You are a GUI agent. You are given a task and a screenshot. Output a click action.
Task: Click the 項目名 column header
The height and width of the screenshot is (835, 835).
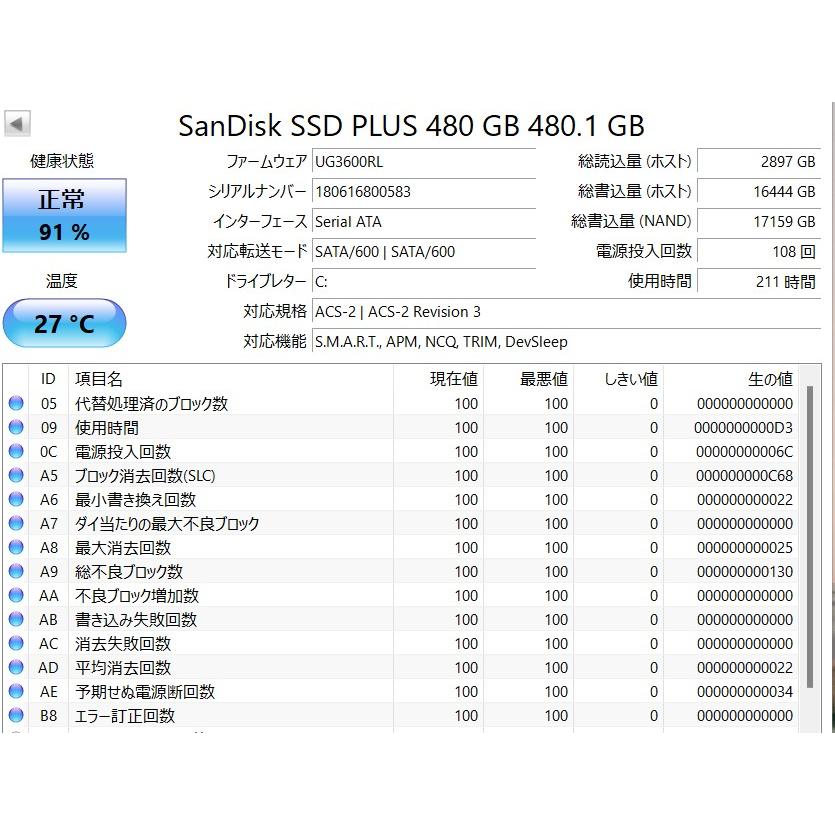point(231,379)
